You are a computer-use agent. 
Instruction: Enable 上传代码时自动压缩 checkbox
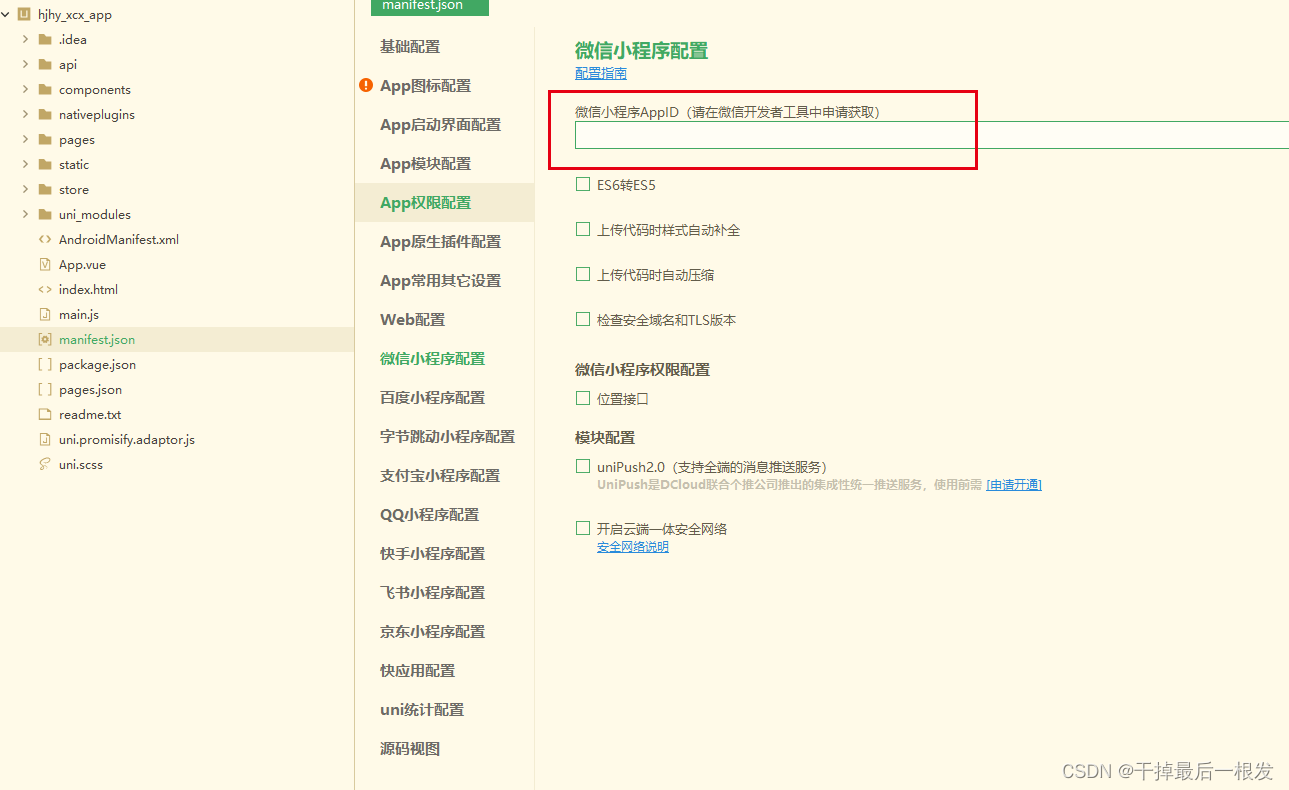pyautogui.click(x=583, y=274)
